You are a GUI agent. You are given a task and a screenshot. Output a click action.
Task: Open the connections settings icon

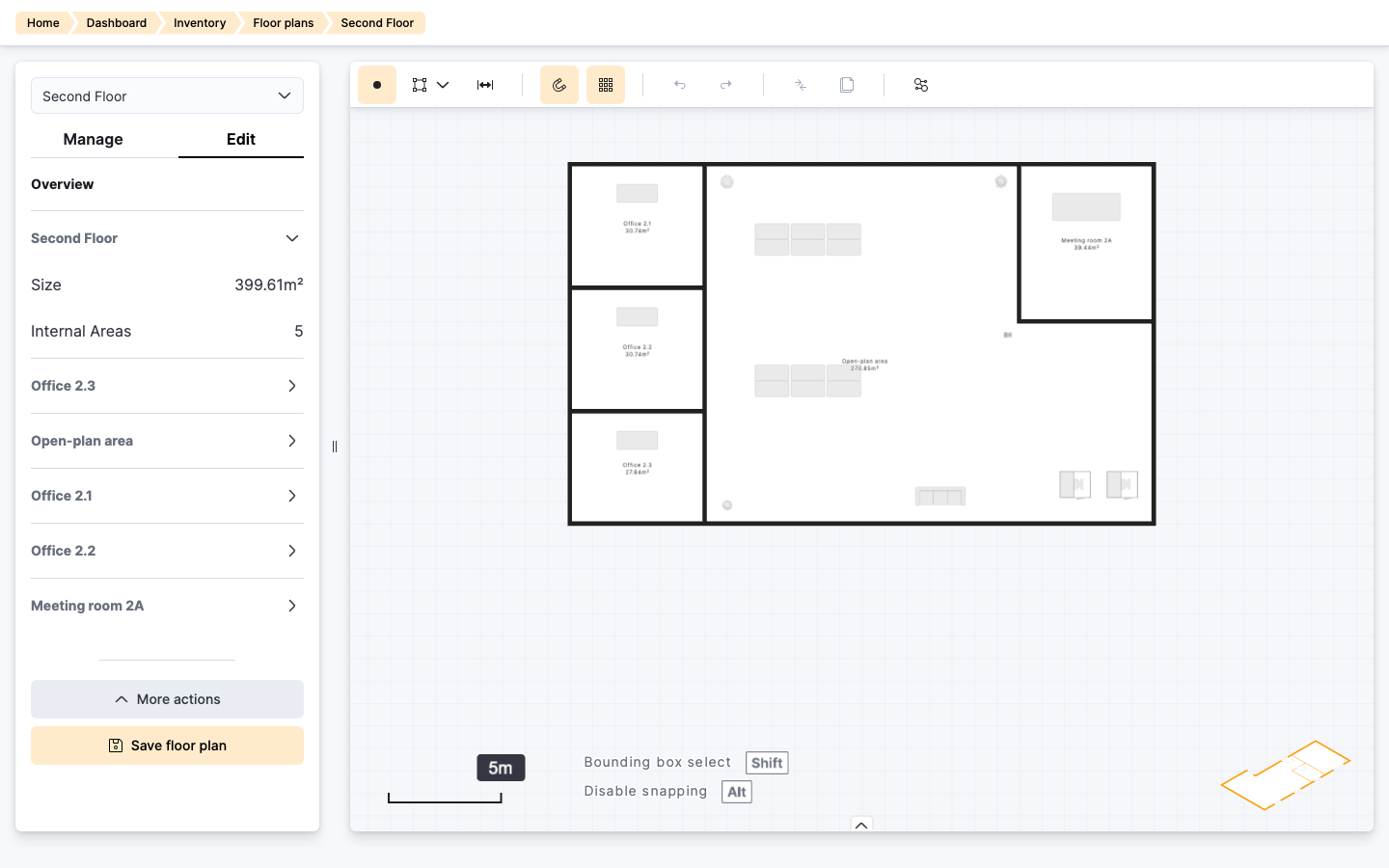pos(921,85)
